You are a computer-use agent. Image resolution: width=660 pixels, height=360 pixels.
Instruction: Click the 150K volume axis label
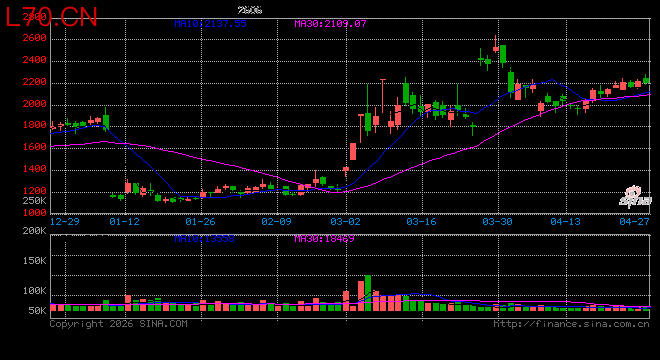coord(35,261)
